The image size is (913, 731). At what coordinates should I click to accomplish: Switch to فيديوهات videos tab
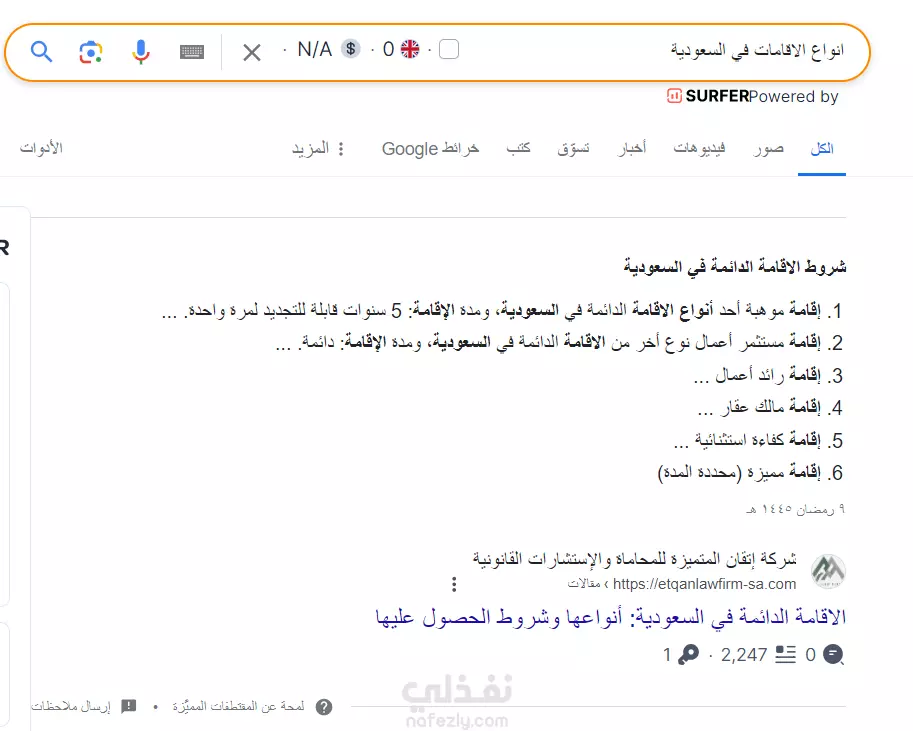click(699, 149)
